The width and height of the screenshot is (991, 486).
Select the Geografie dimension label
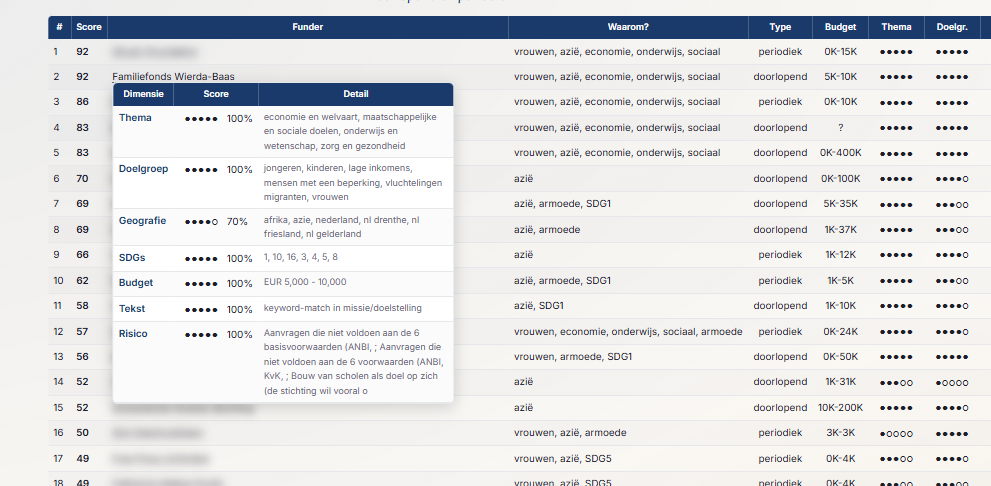tap(142, 221)
